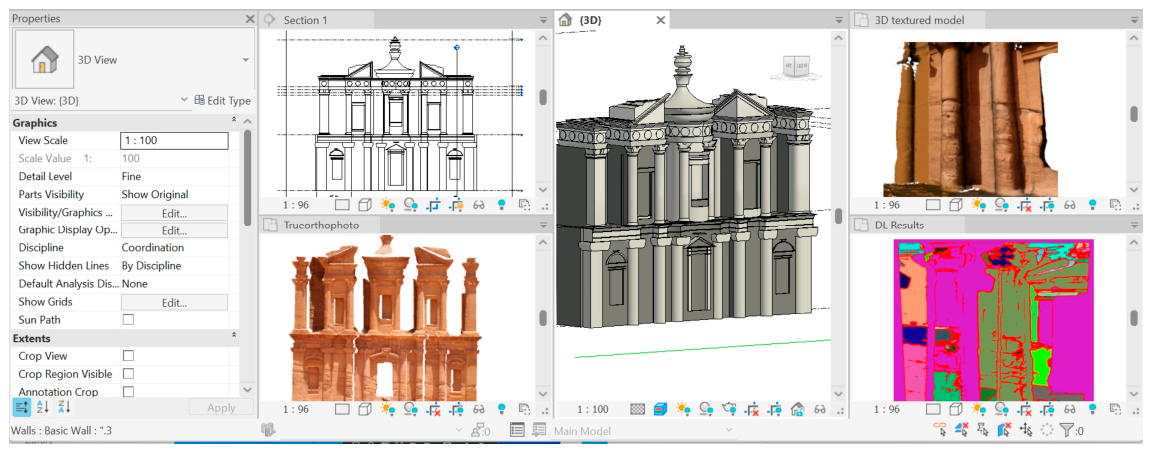Toggle categorized properties view button

tap(21, 407)
